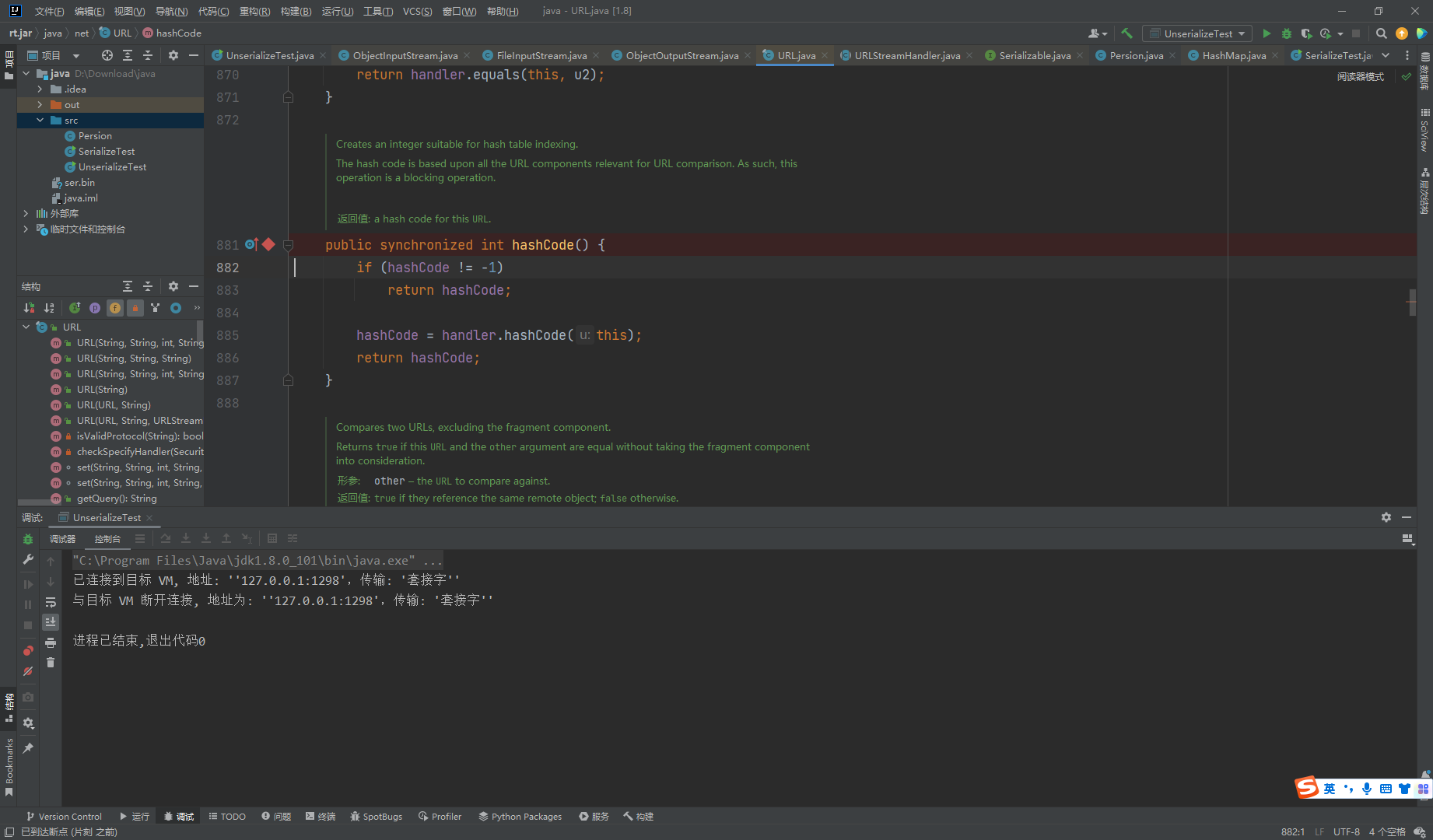
Task: Locate current file in project tree icon
Action: tap(107, 55)
